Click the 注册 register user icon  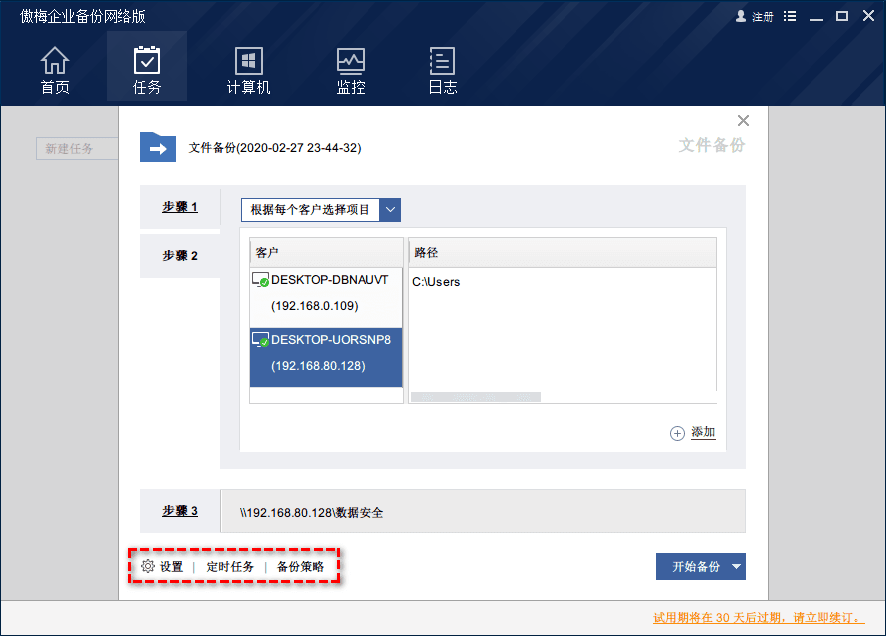click(741, 16)
